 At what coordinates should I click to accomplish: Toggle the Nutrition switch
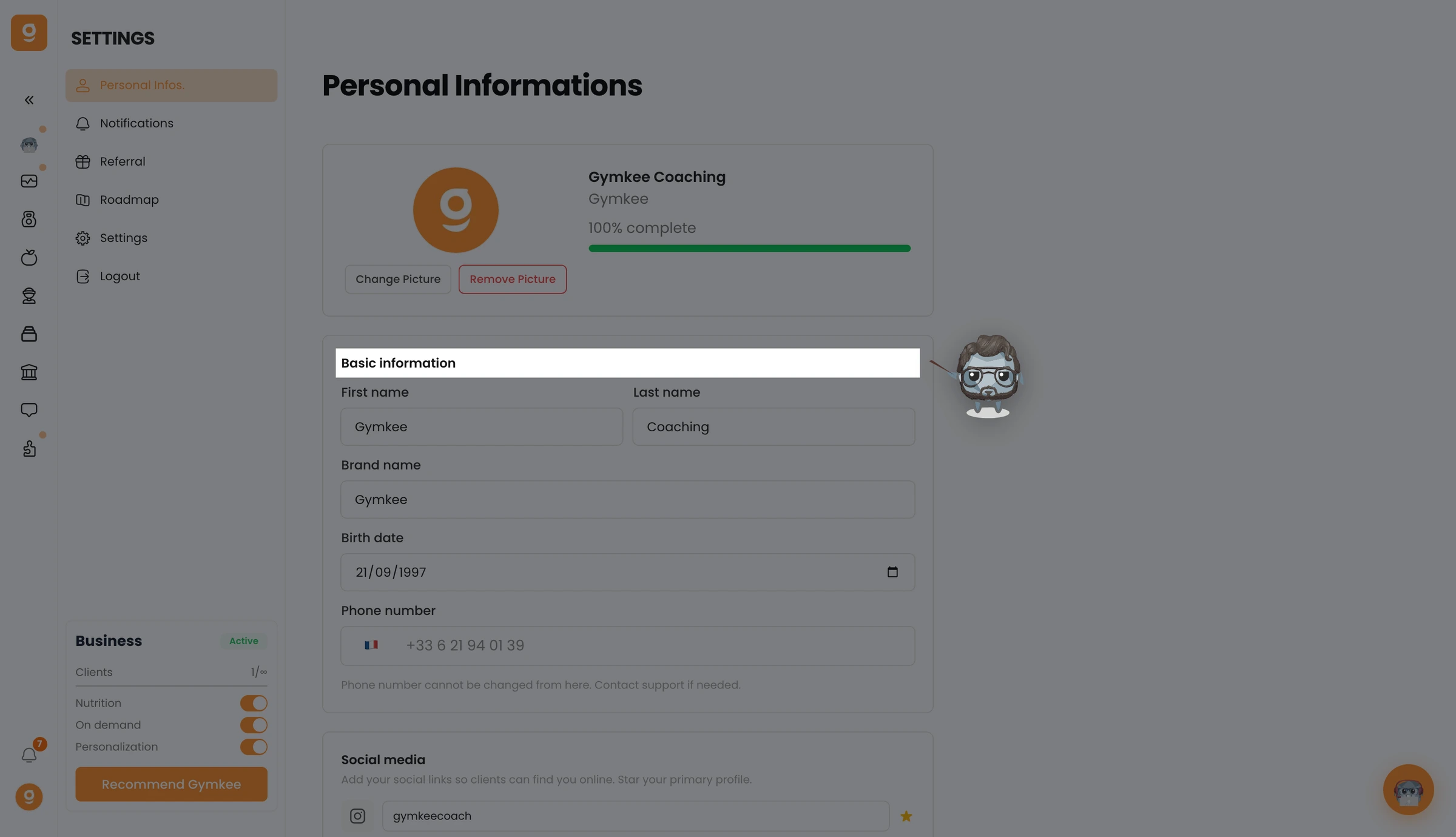click(x=254, y=704)
